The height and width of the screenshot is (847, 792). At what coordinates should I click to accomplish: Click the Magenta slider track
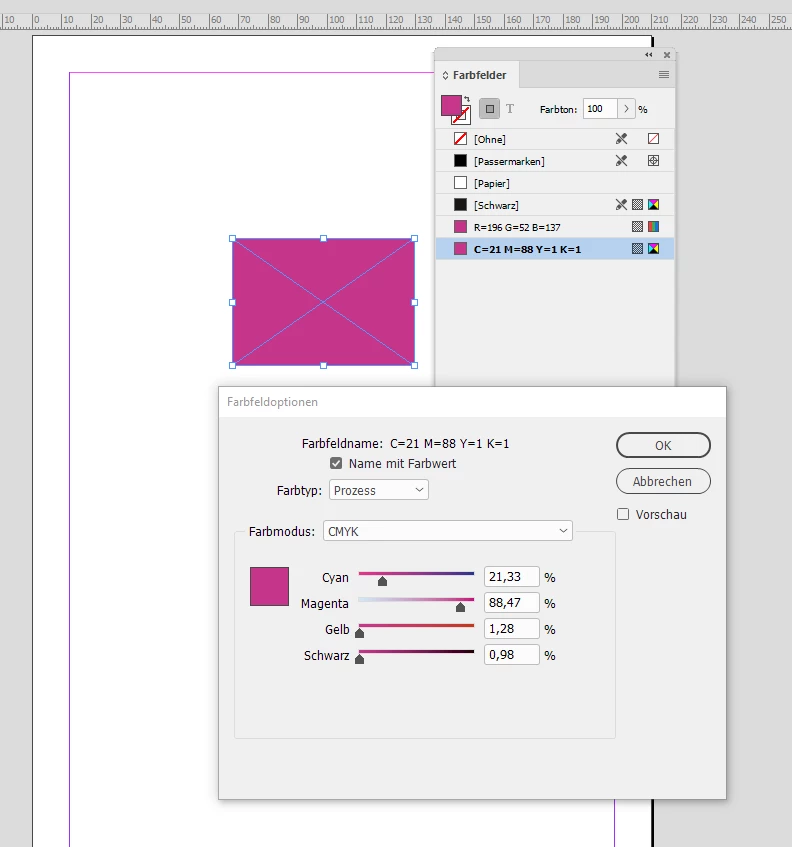[x=416, y=600]
